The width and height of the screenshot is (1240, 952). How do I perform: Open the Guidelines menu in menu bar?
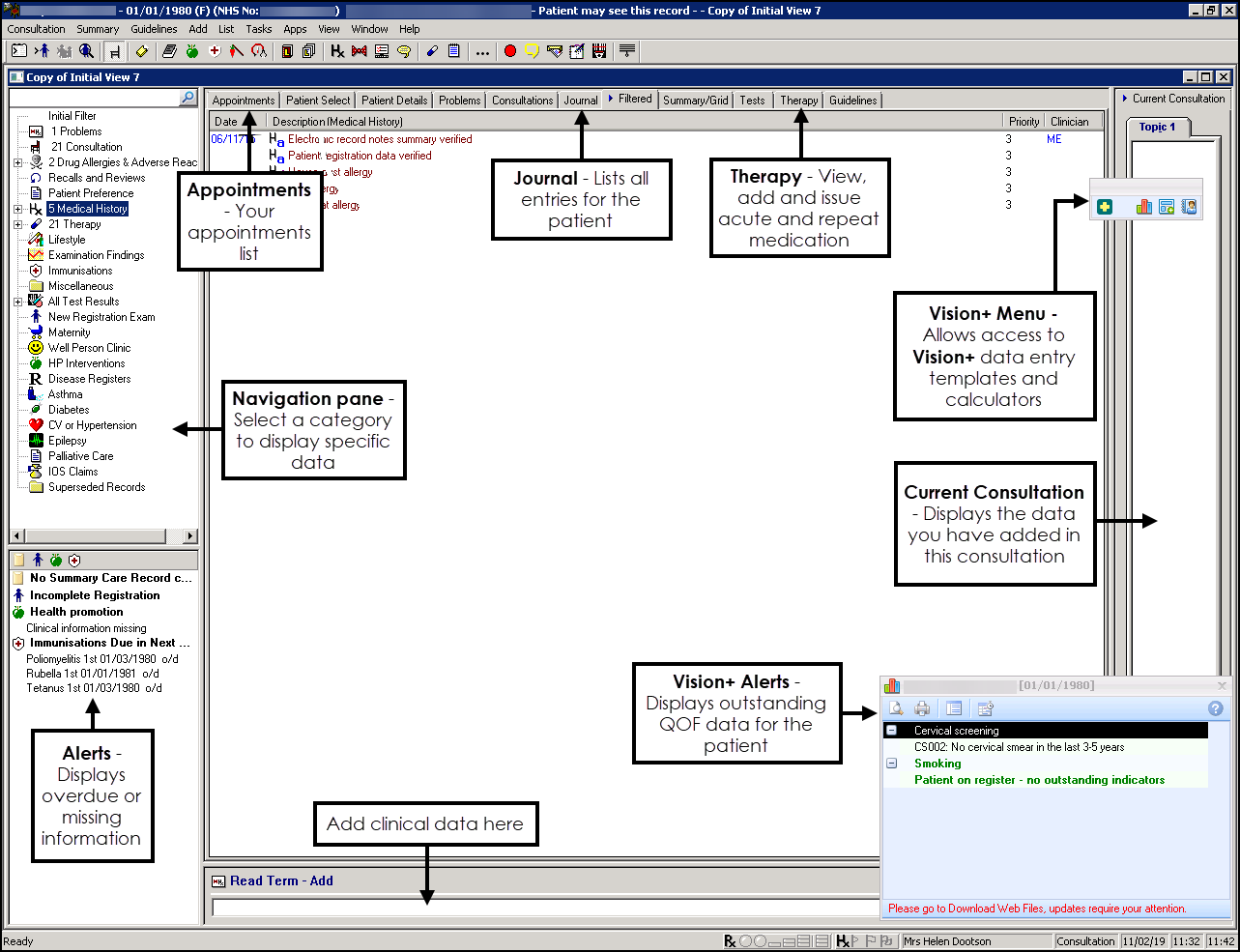pyautogui.click(x=154, y=29)
